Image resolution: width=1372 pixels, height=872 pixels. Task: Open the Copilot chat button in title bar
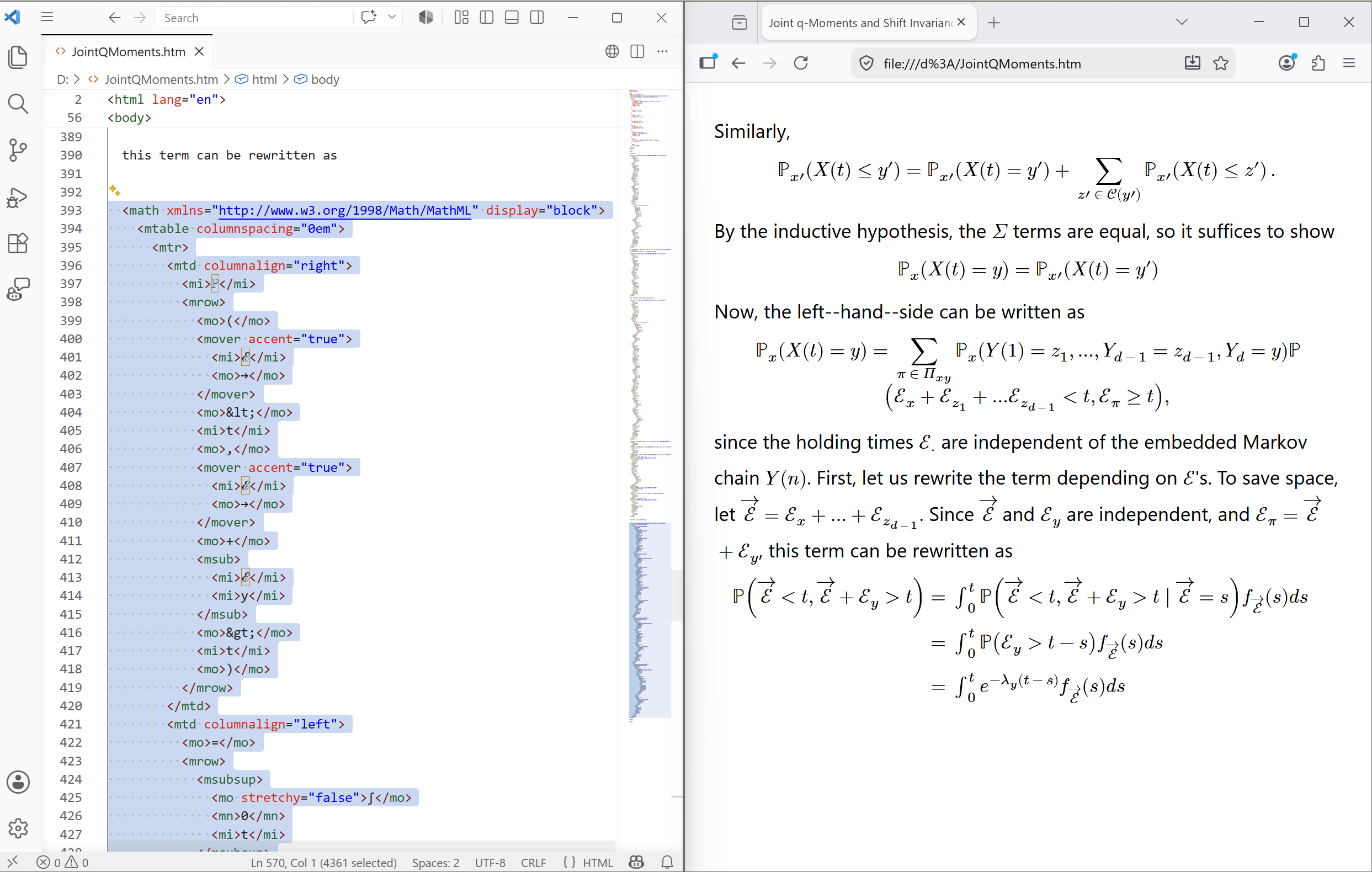pos(369,17)
